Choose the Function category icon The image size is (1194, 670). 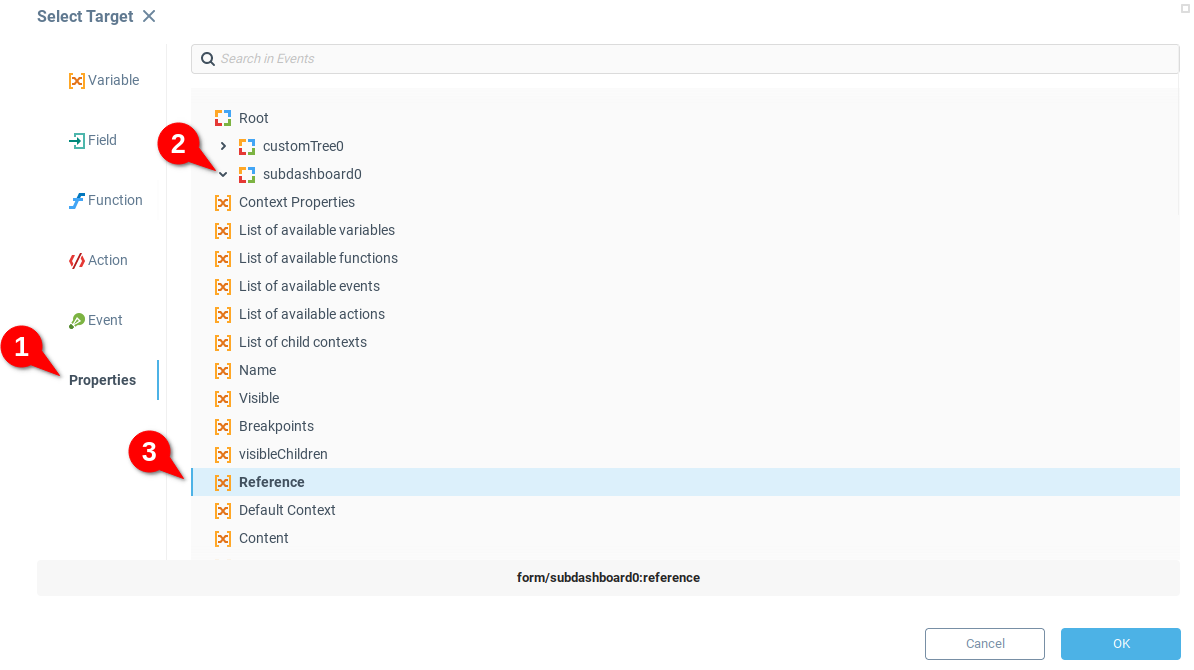click(x=77, y=201)
